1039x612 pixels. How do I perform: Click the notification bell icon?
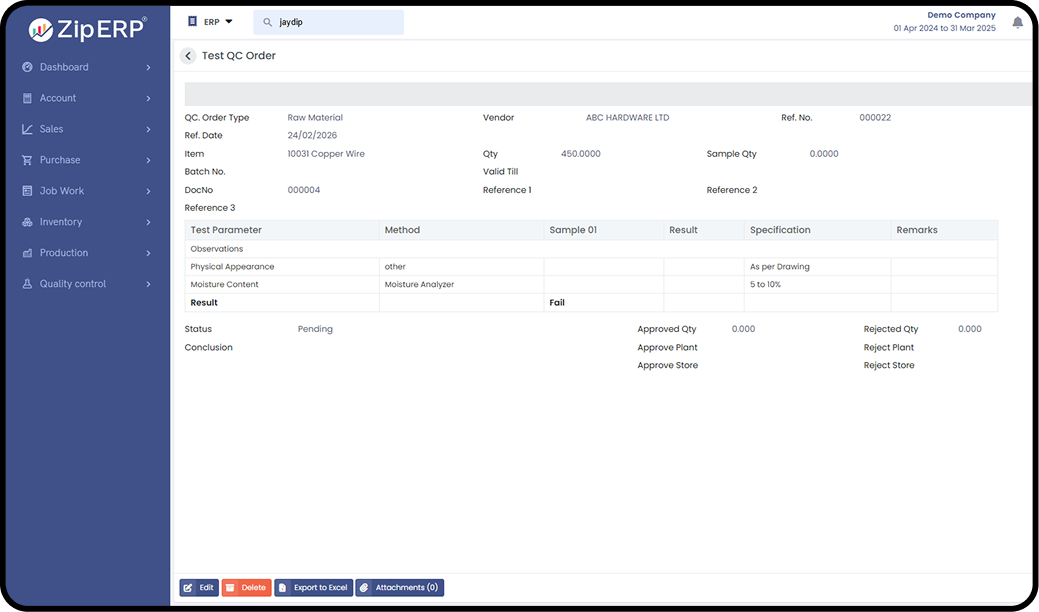click(1017, 22)
